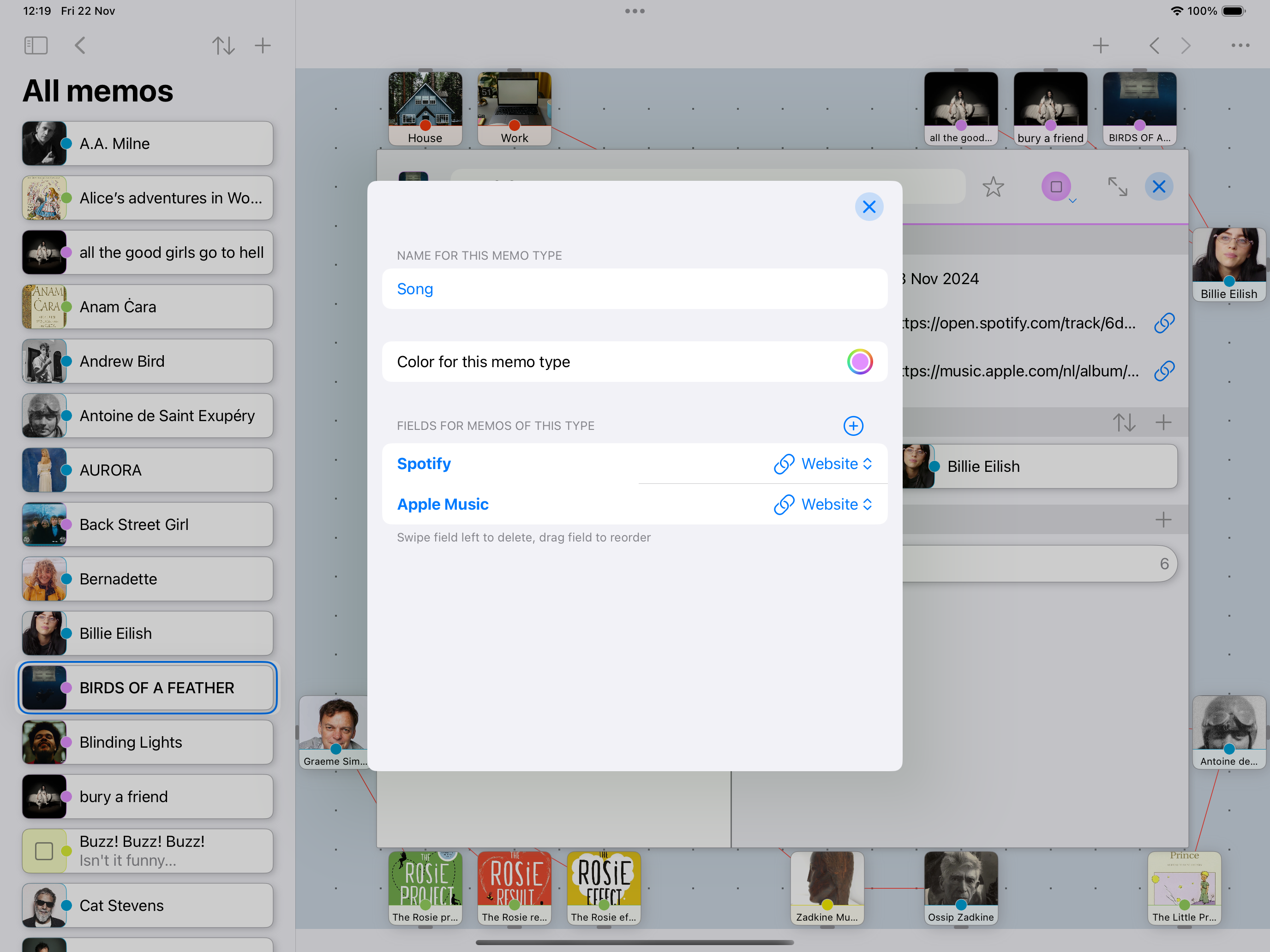
Task: Open the three-dot more menu at top right
Action: (1240, 45)
